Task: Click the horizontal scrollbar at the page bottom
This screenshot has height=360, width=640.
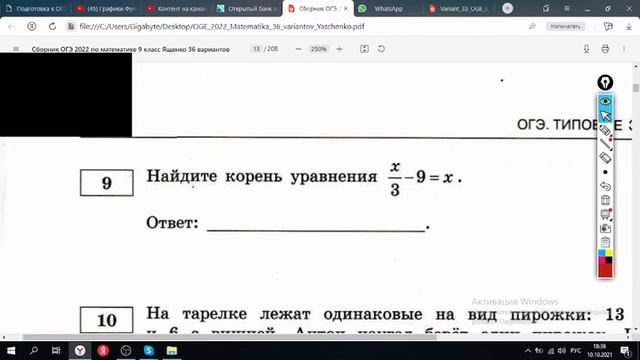Action: point(229,337)
